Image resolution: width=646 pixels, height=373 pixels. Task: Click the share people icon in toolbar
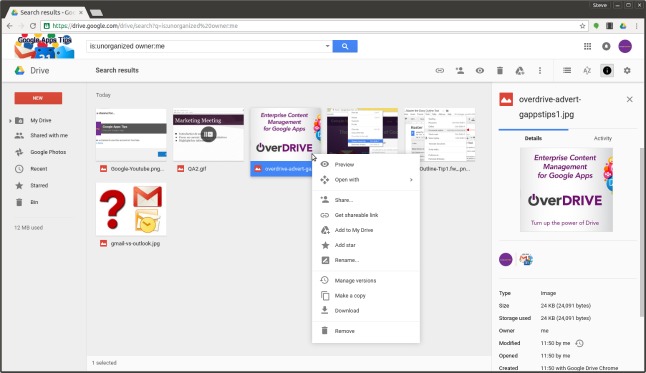[460, 70]
